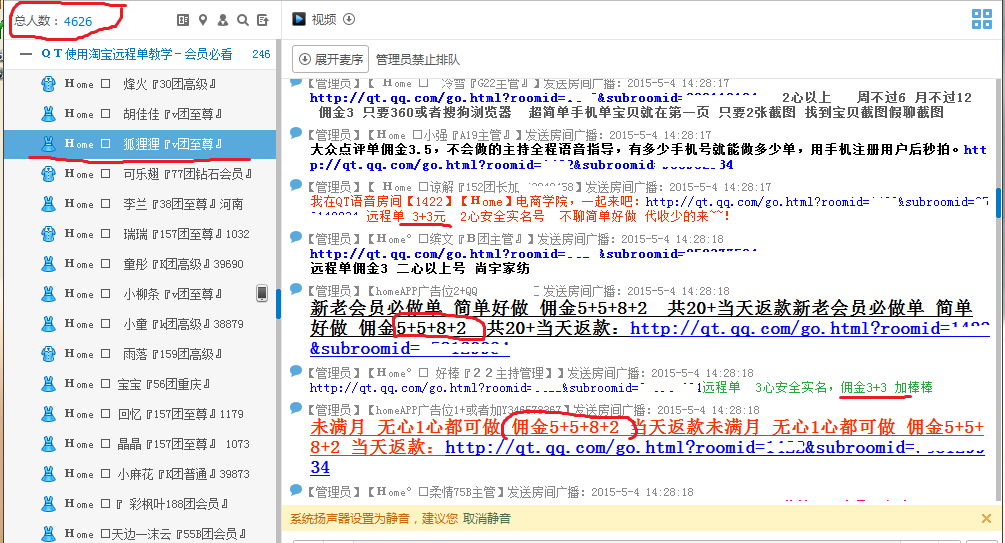Image resolution: width=1005 pixels, height=543 pixels.
Task: Open the member card list icon
Action: pos(183,19)
